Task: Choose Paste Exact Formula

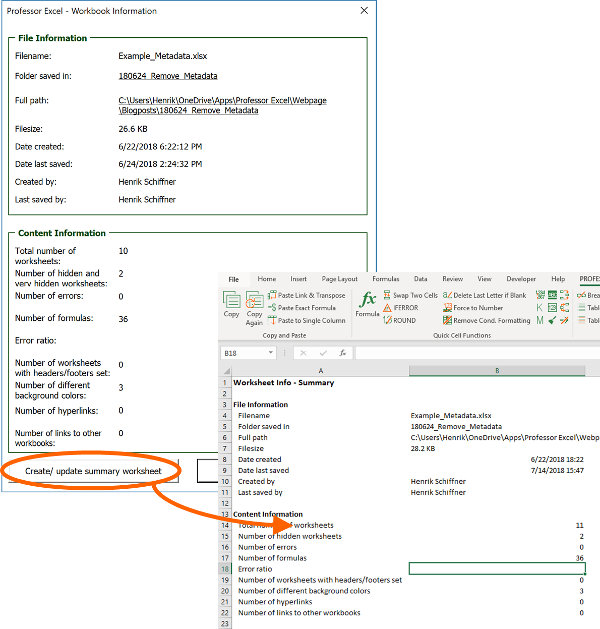Action: (302, 308)
